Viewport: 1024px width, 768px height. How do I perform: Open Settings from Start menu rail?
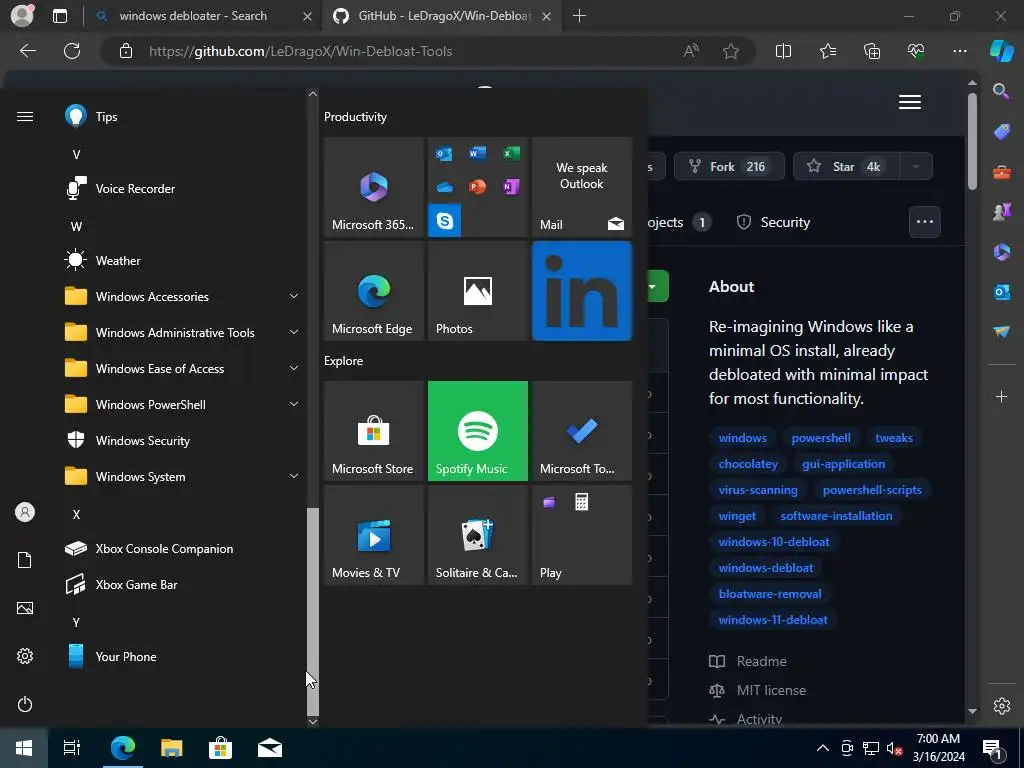pos(25,656)
